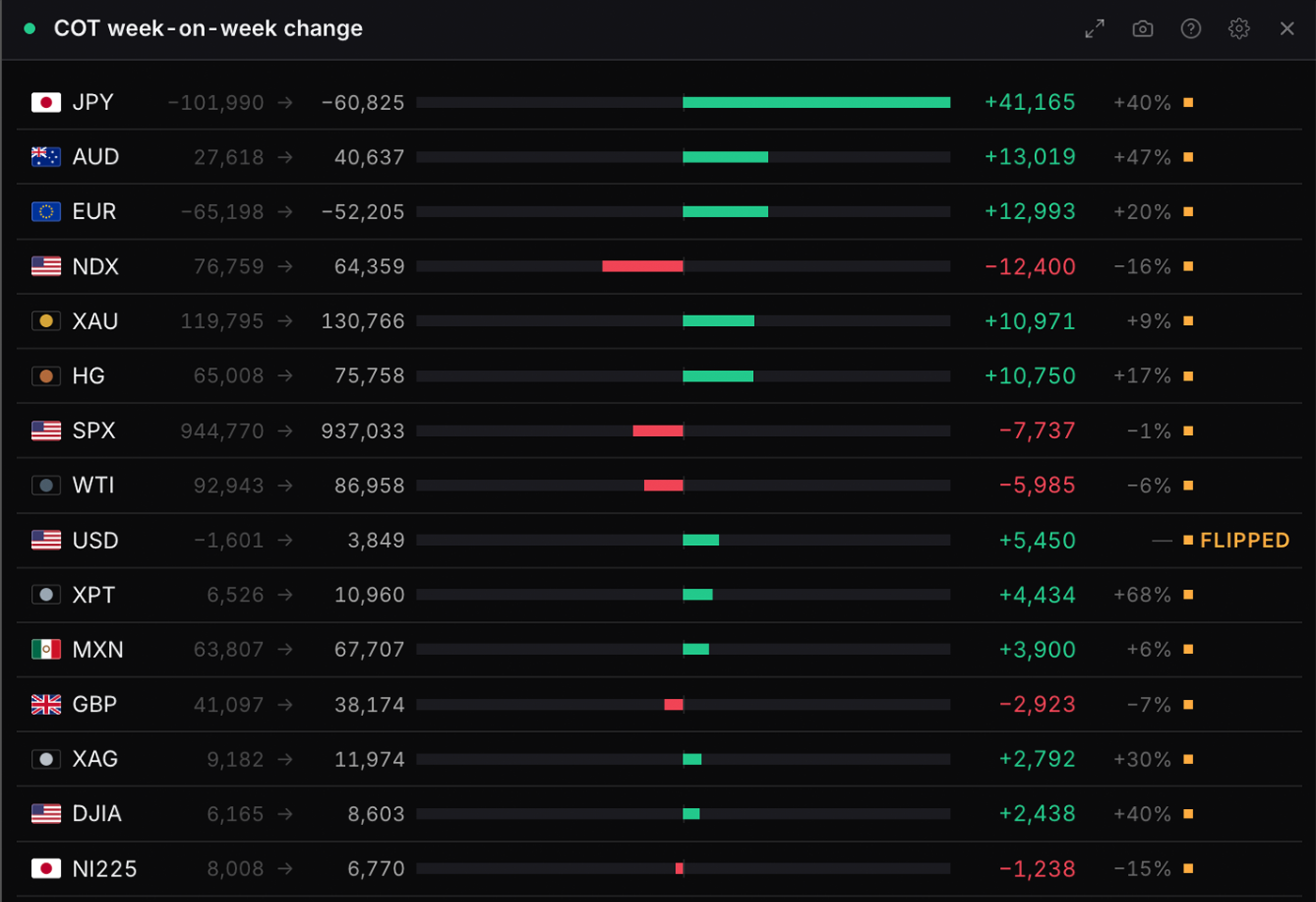The image size is (1316, 902).
Task: Click the US flag icon for SPX
Action: (x=46, y=430)
